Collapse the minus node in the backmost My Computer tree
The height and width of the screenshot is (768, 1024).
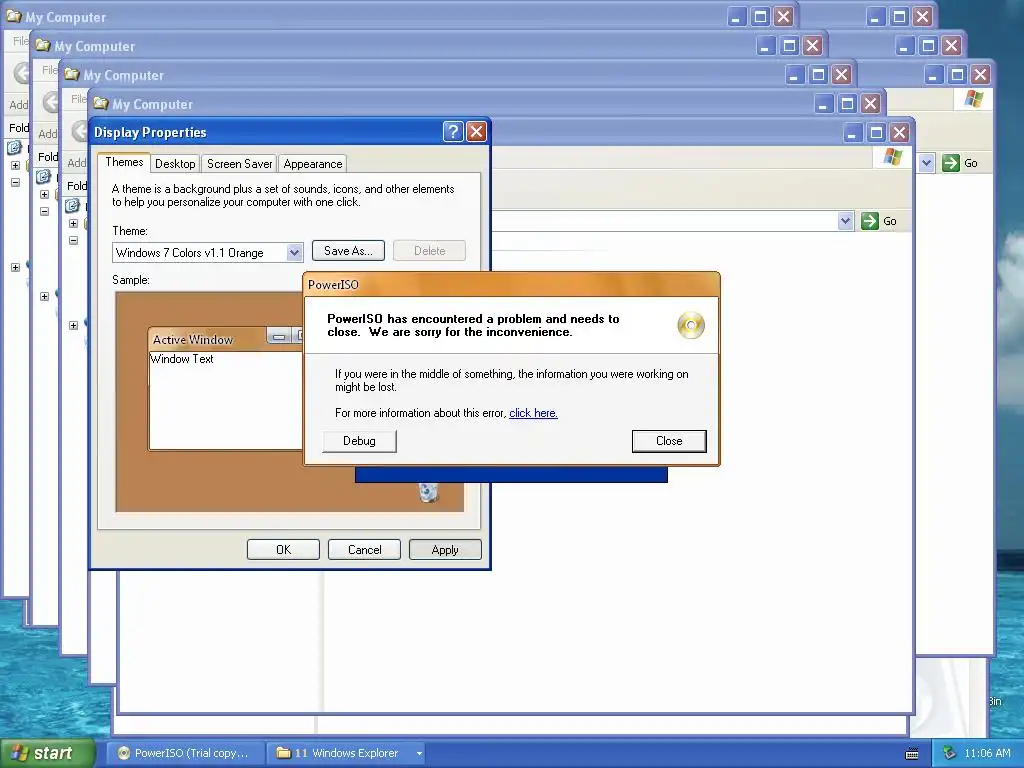(x=16, y=182)
